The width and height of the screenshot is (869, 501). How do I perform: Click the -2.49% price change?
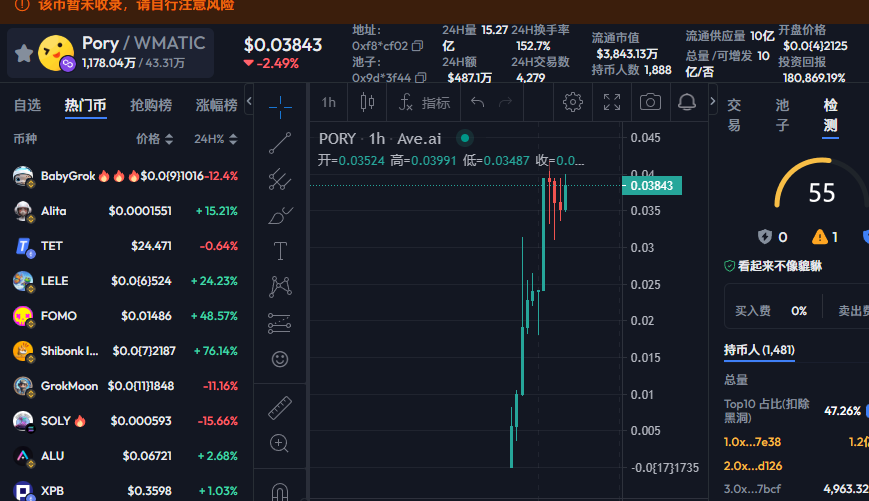coord(272,64)
